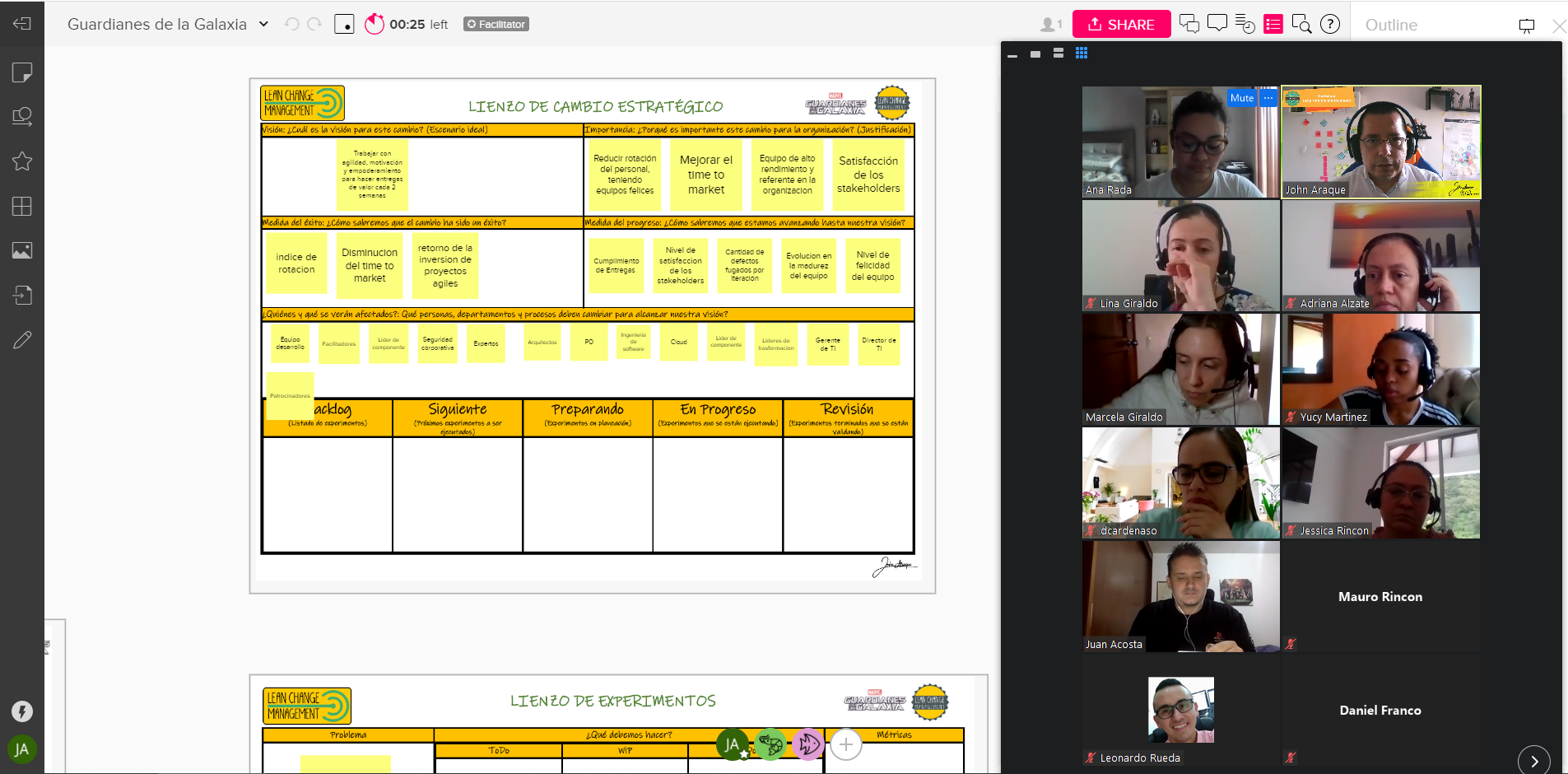This screenshot has width=1568, height=774.
Task: Switch video panel to single speaker view
Action: point(1035,54)
